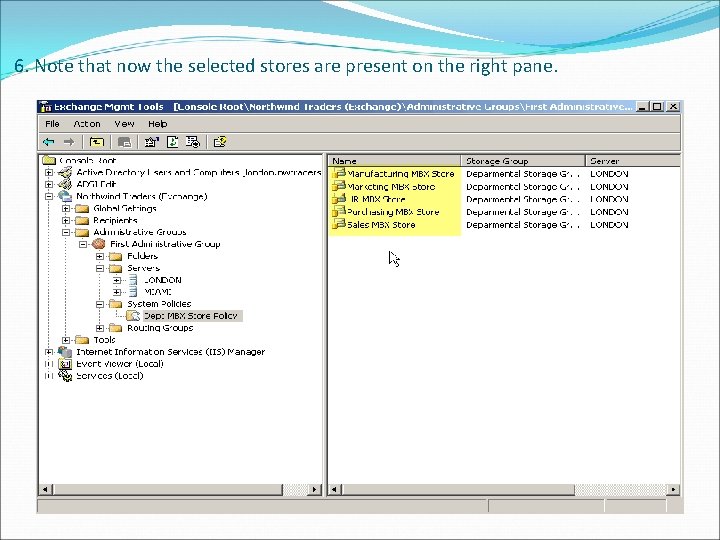Click the Dept MBX Store Policy icon
Image resolution: width=720 pixels, height=540 pixels.
(x=133, y=316)
